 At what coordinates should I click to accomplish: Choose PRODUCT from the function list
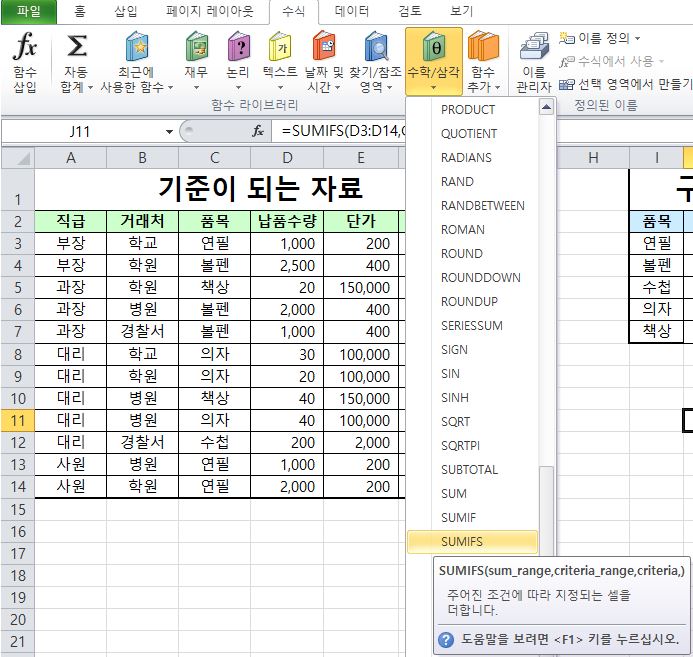coord(472,110)
